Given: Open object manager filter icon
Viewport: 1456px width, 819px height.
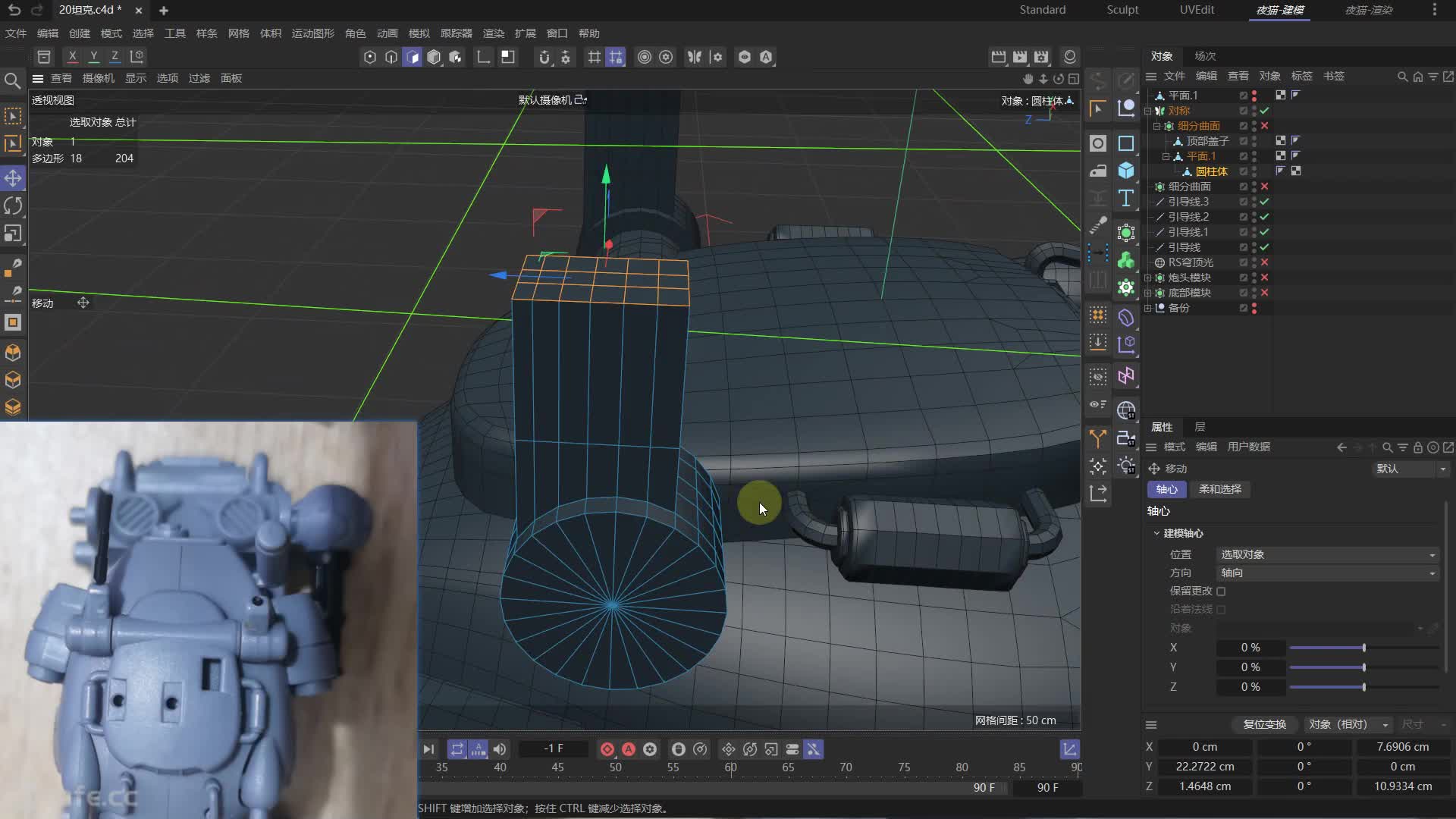Looking at the screenshot, I should (1433, 77).
